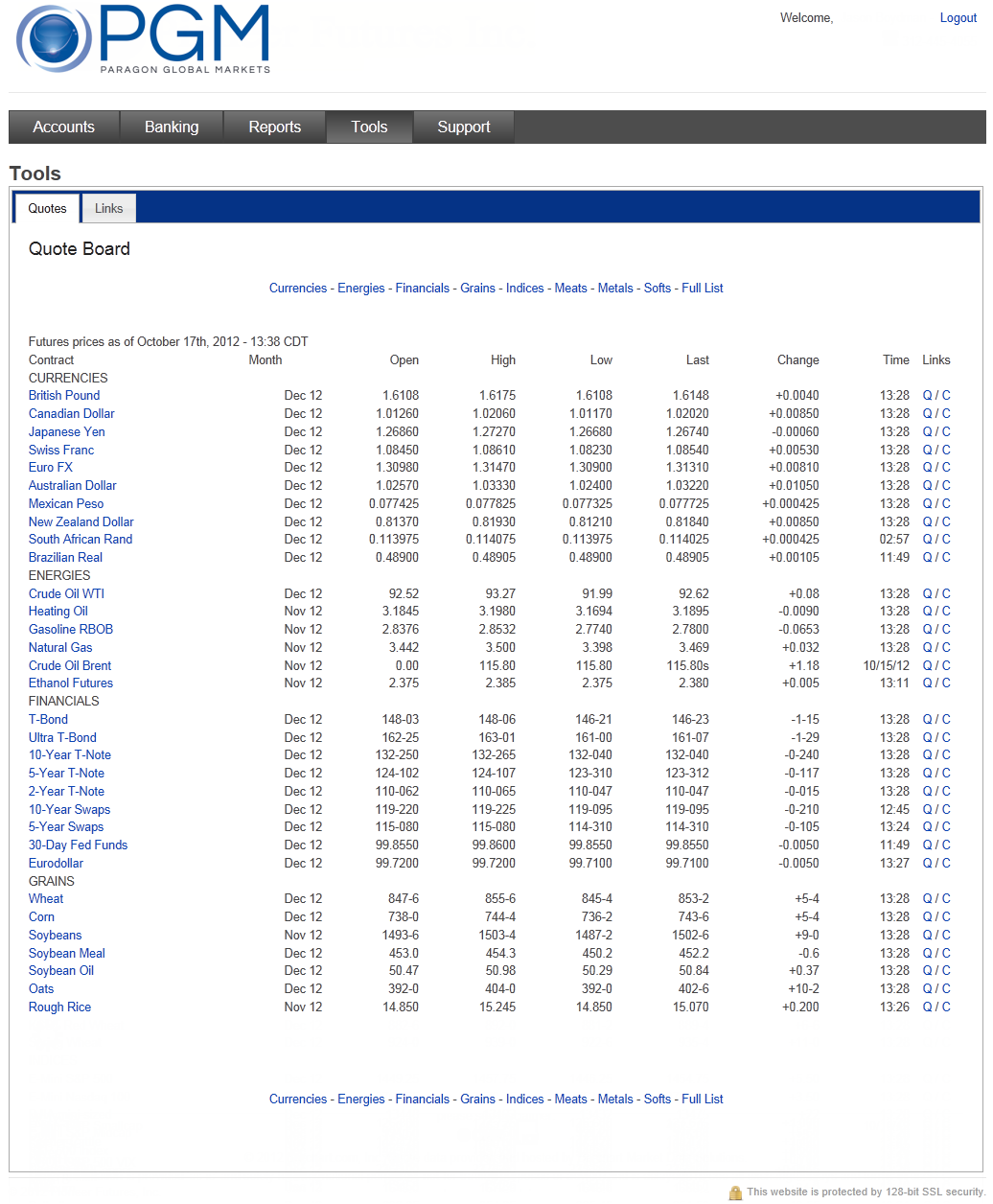This screenshot has width=993, height=1204.
Task: Jump to Grains via the top category links
Action: click(x=478, y=289)
